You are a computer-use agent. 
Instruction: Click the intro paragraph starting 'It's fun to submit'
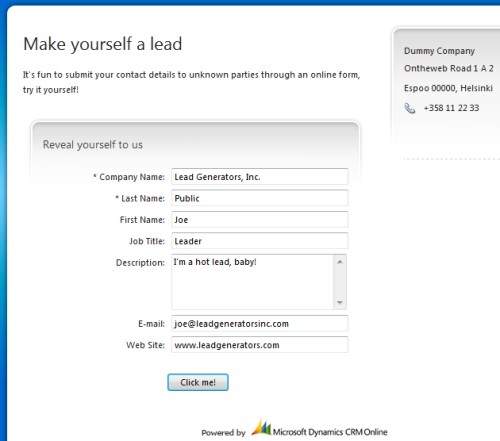191,82
